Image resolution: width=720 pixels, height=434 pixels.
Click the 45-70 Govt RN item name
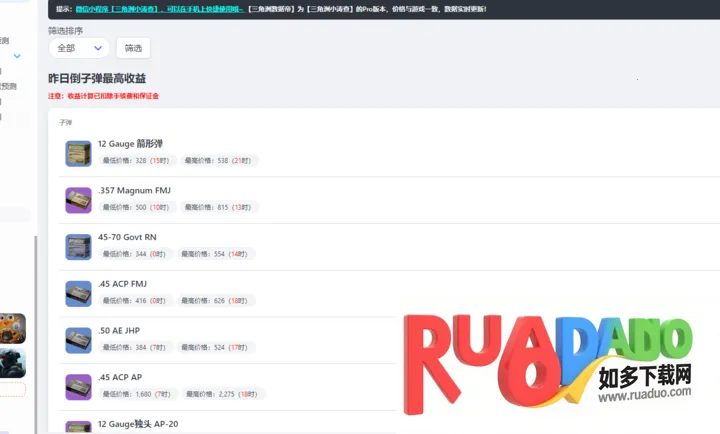(x=127, y=237)
